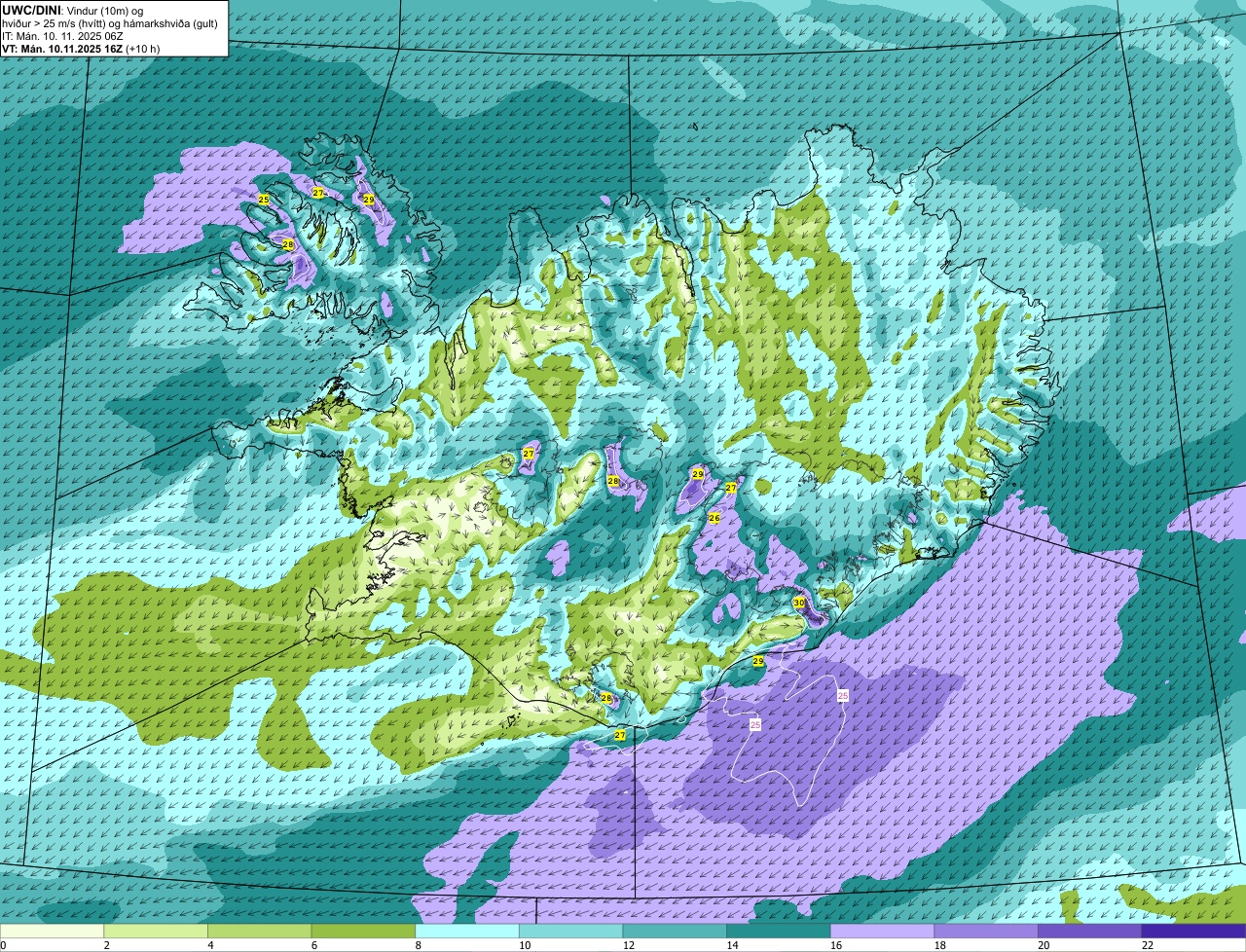Click the legend scale label '8'
The height and width of the screenshot is (952, 1246).
coord(417,945)
